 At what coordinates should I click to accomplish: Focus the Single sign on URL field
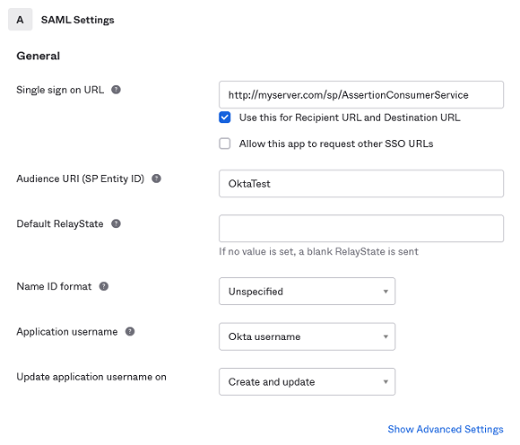[361, 95]
